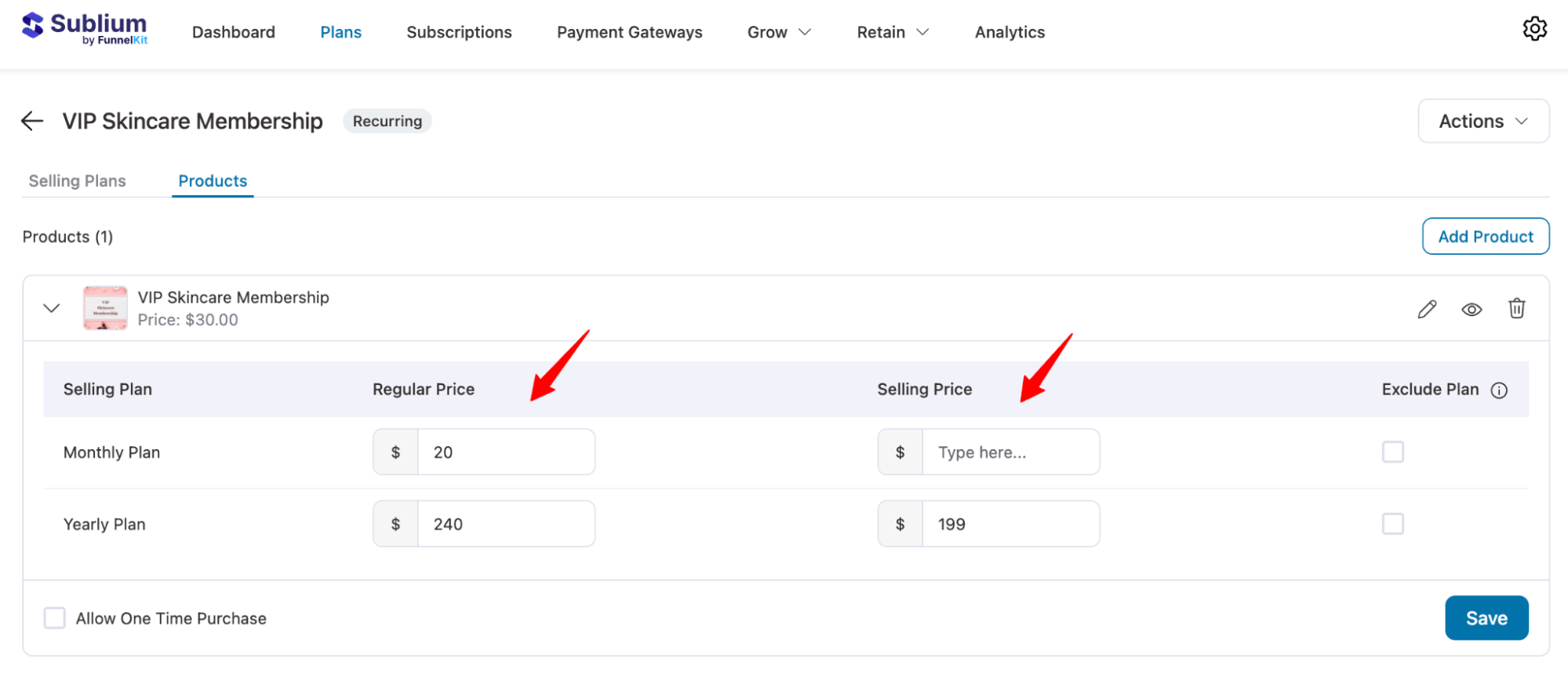Focus Yearly Plan regular price field

point(506,524)
